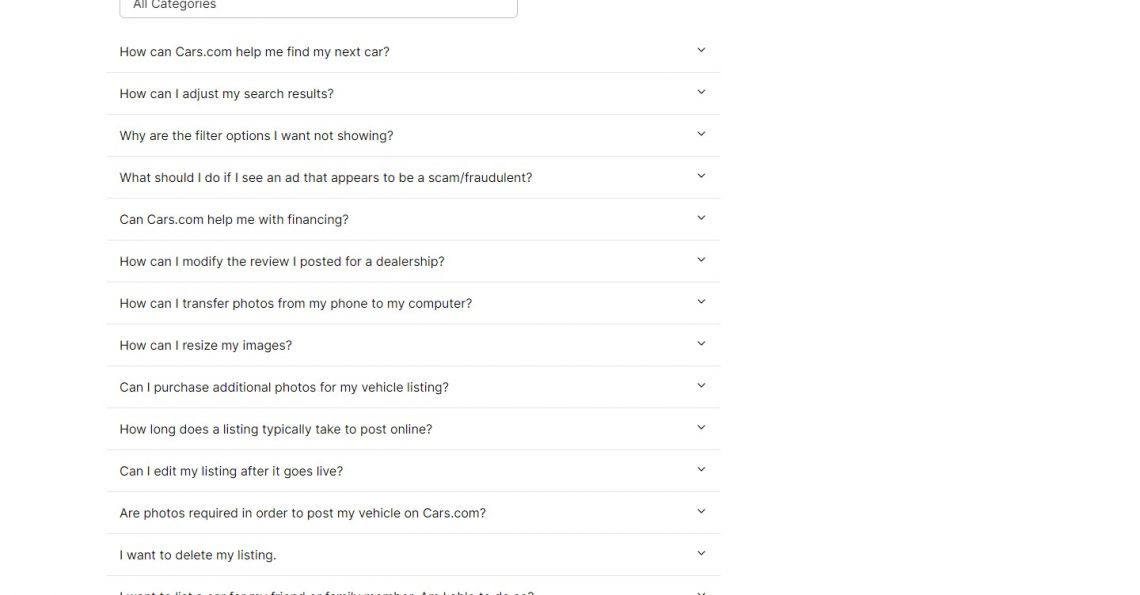
Task: Expand chevron for "find my next car" question
Action: point(701,50)
